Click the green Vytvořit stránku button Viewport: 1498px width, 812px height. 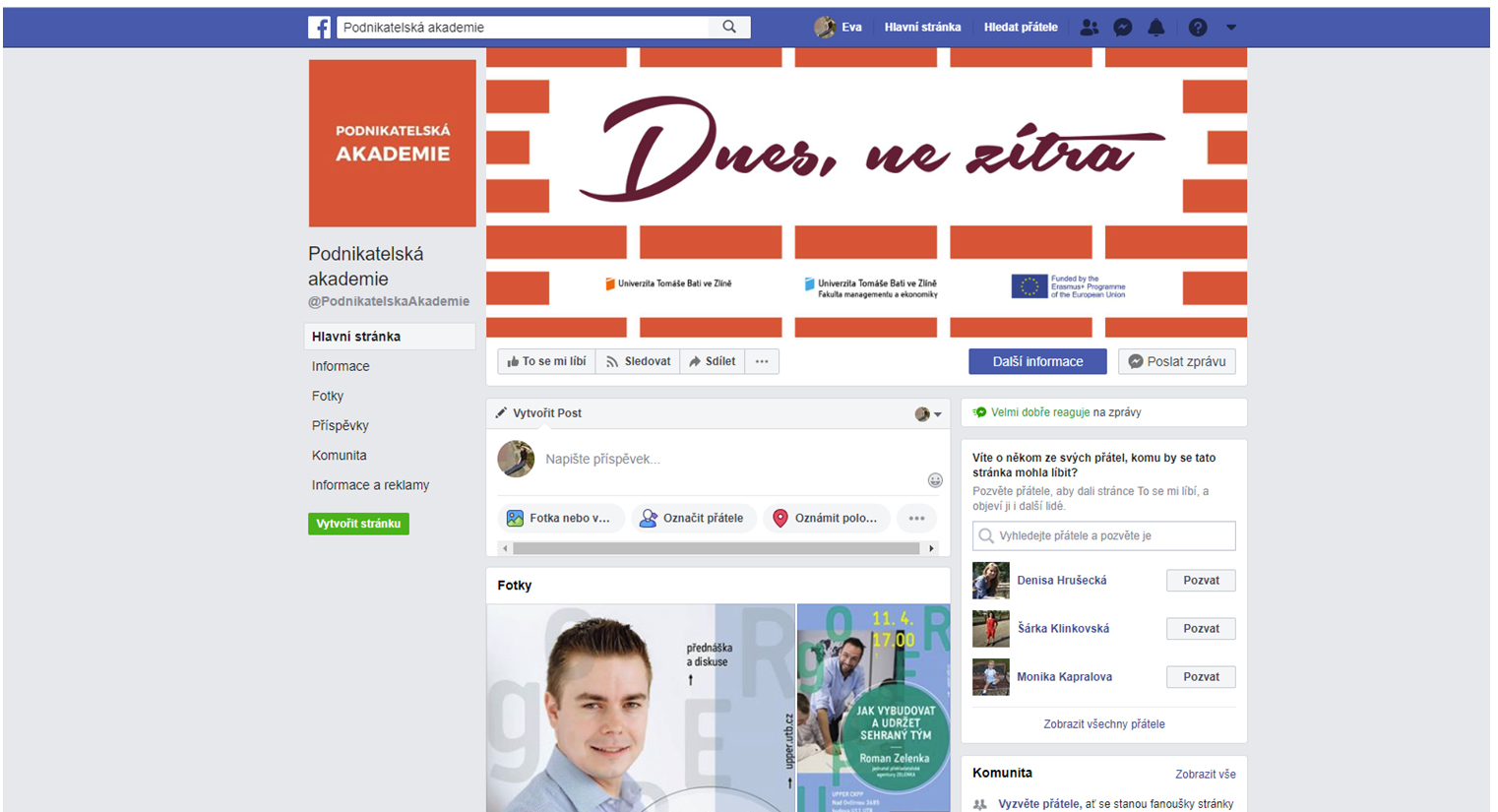[358, 524]
